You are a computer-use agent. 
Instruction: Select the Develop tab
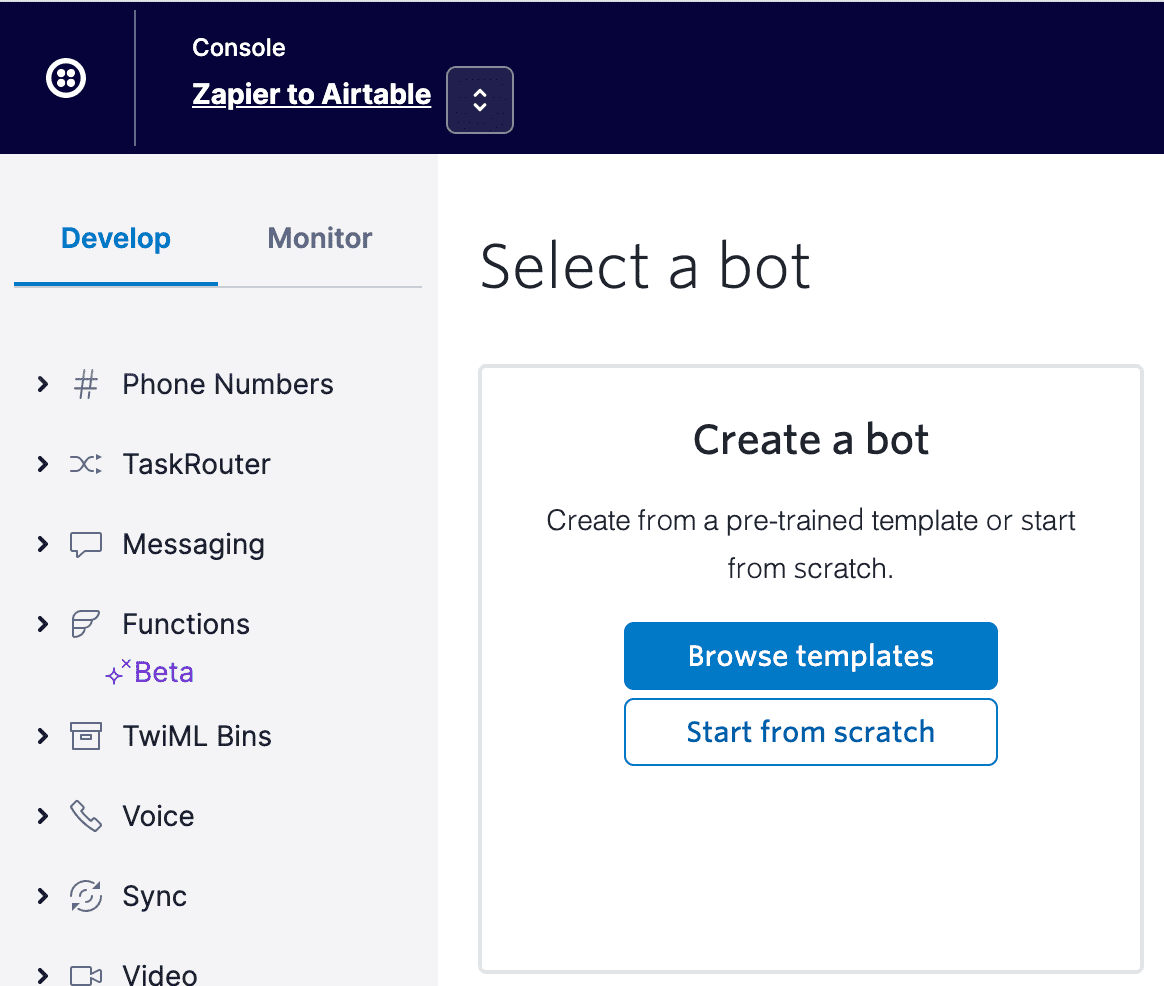116,239
